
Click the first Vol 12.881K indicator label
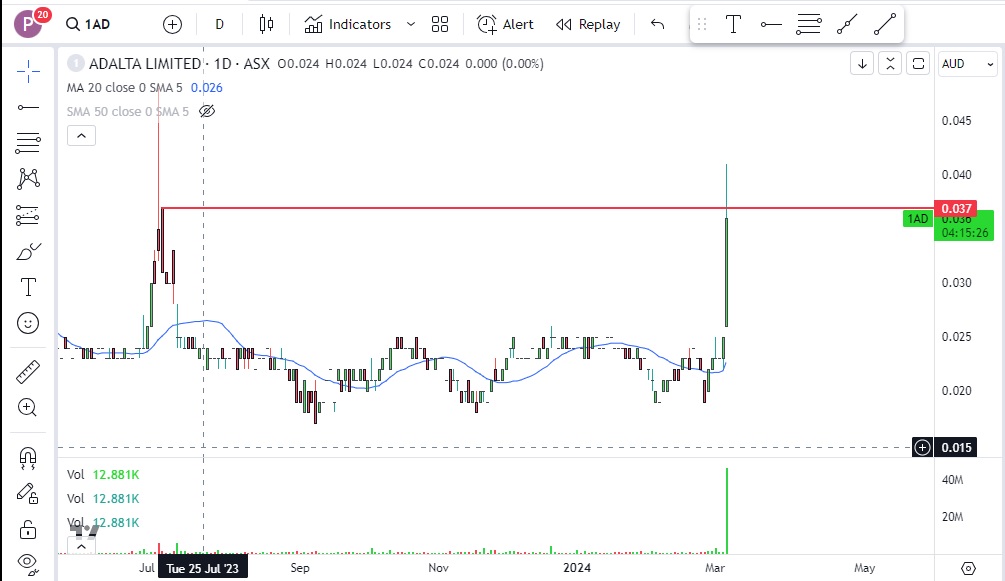click(x=103, y=475)
